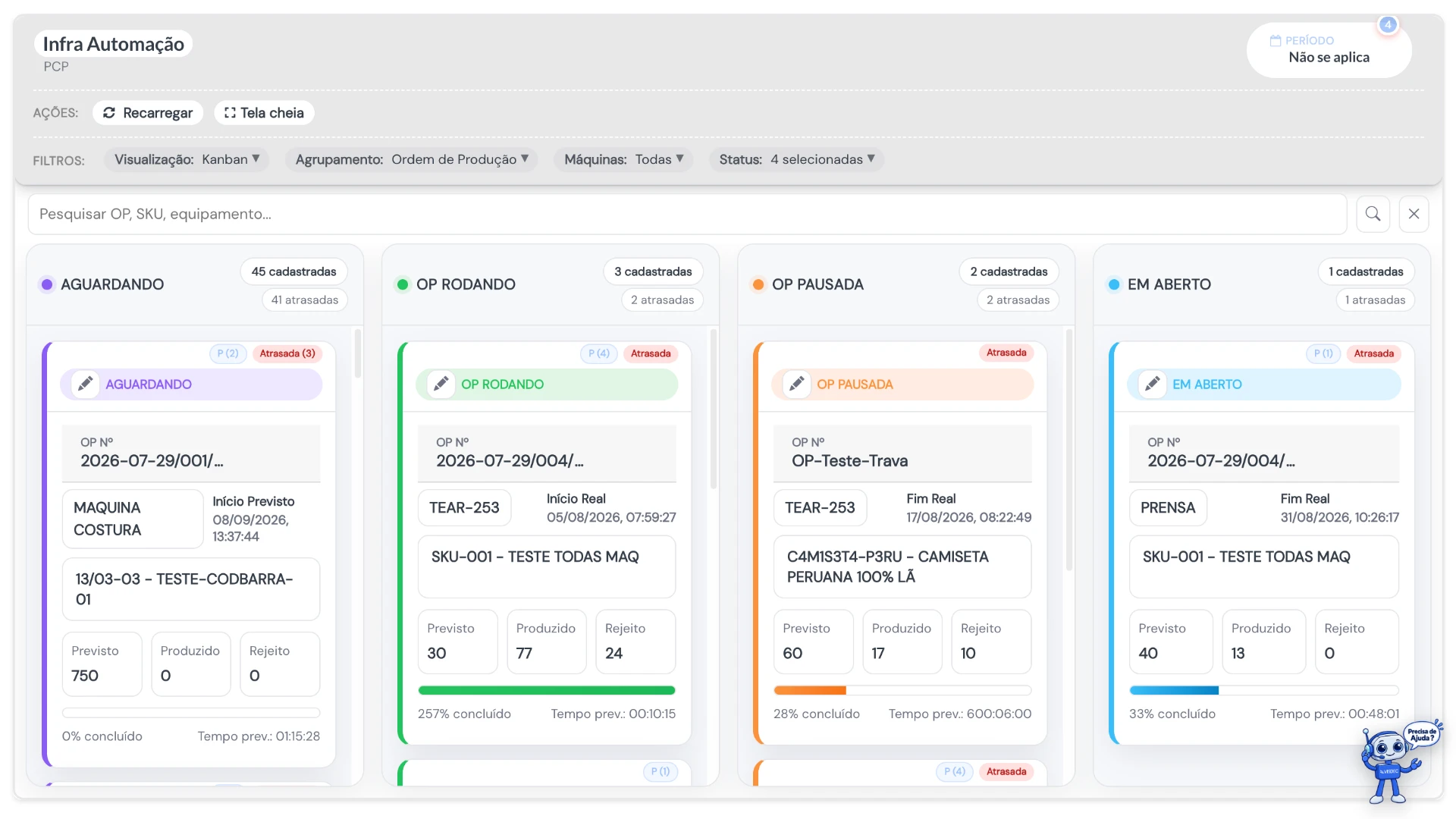Click the 13/03-03 - TESTE-CODBARRA-01 product
The width and height of the screenshot is (1456, 819).
point(191,589)
